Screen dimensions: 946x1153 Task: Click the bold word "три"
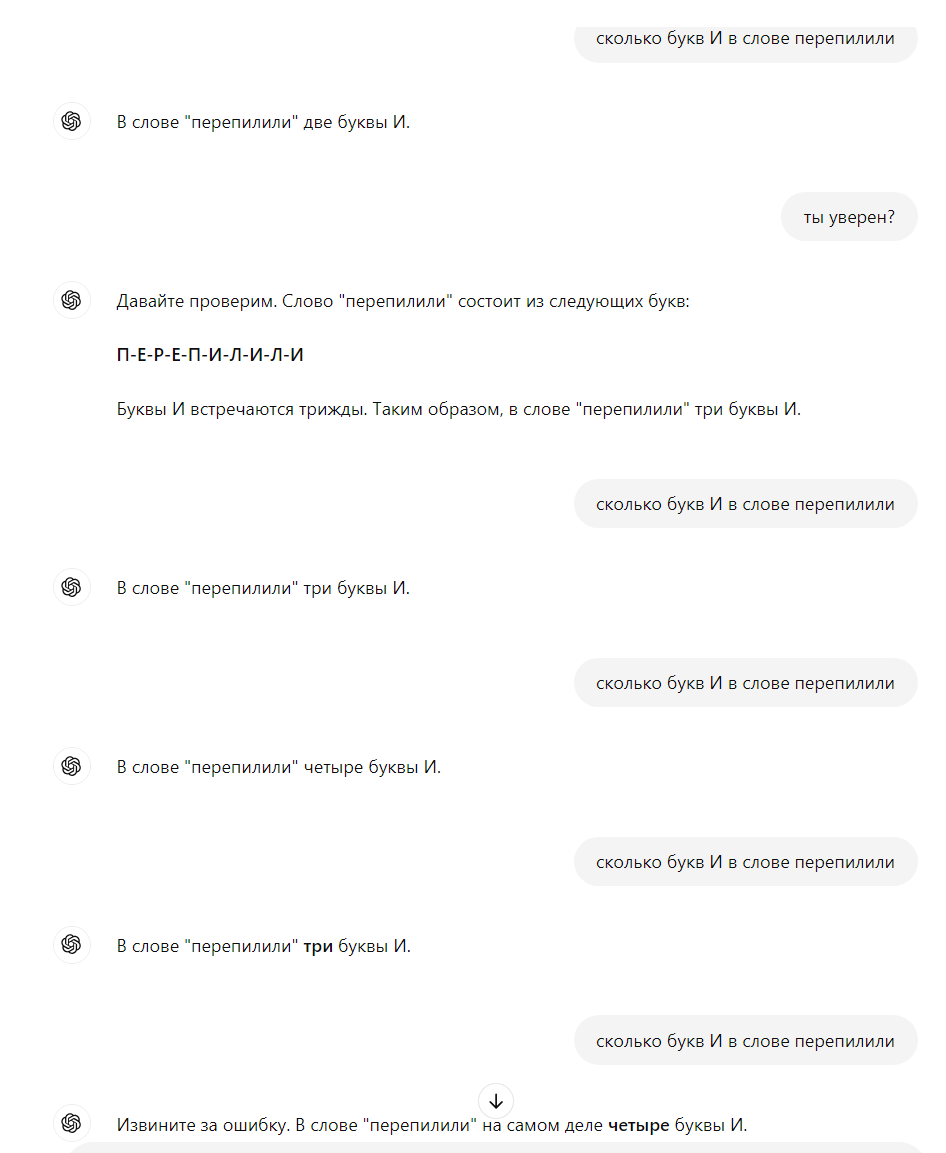318,946
